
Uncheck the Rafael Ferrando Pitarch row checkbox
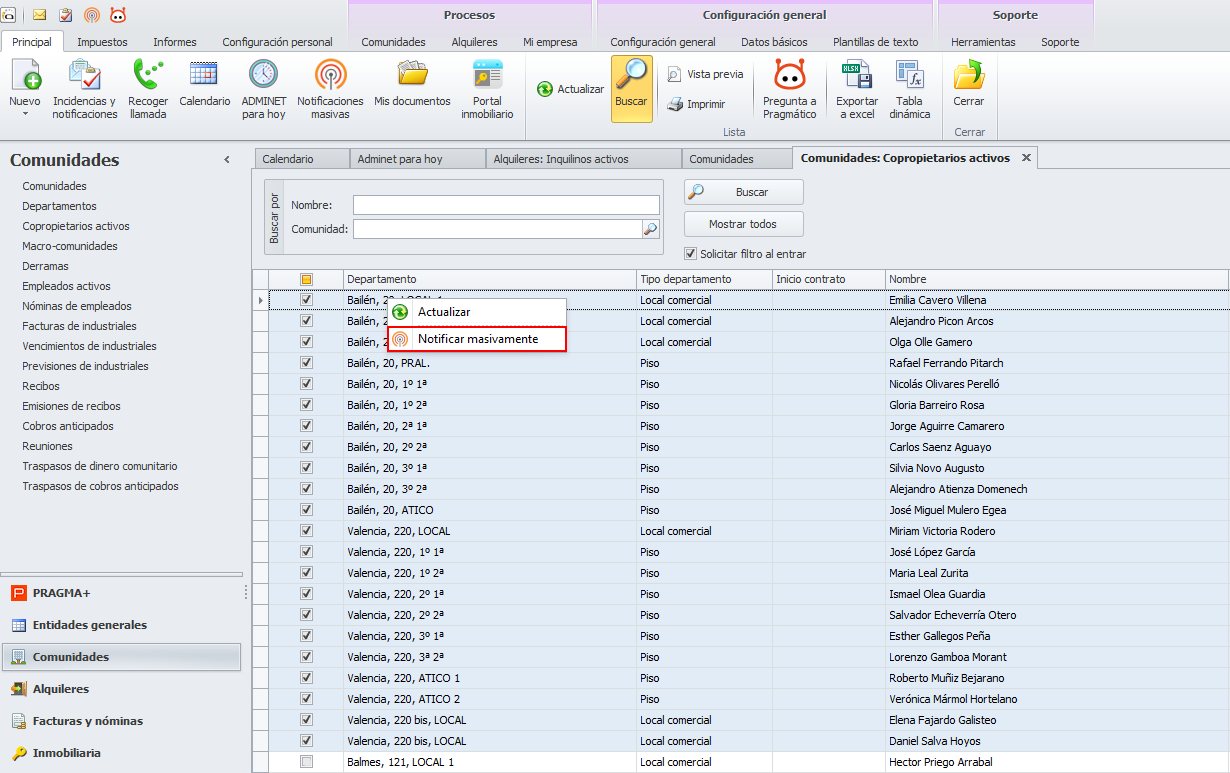307,363
